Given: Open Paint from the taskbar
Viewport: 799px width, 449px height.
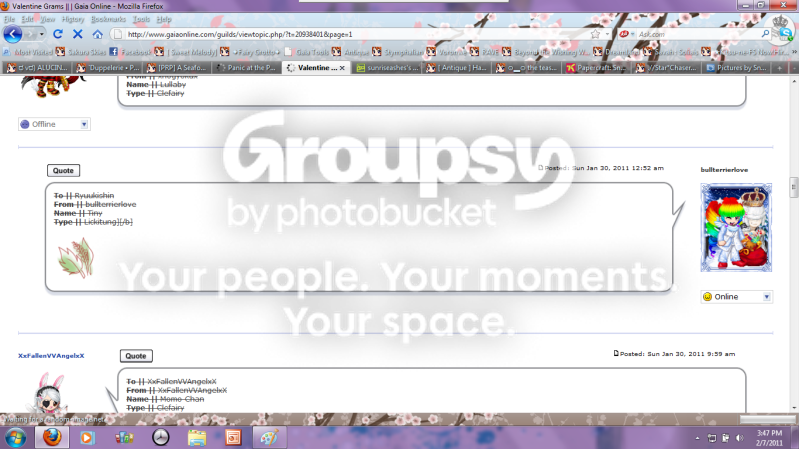Looking at the screenshot, I should [x=270, y=438].
